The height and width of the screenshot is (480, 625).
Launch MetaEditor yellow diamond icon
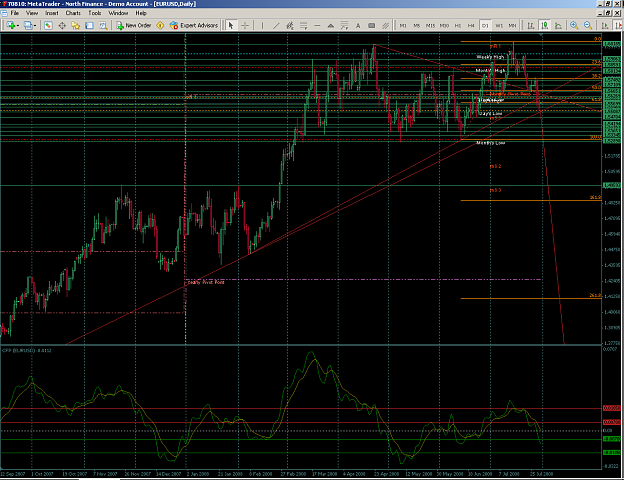tap(160, 26)
